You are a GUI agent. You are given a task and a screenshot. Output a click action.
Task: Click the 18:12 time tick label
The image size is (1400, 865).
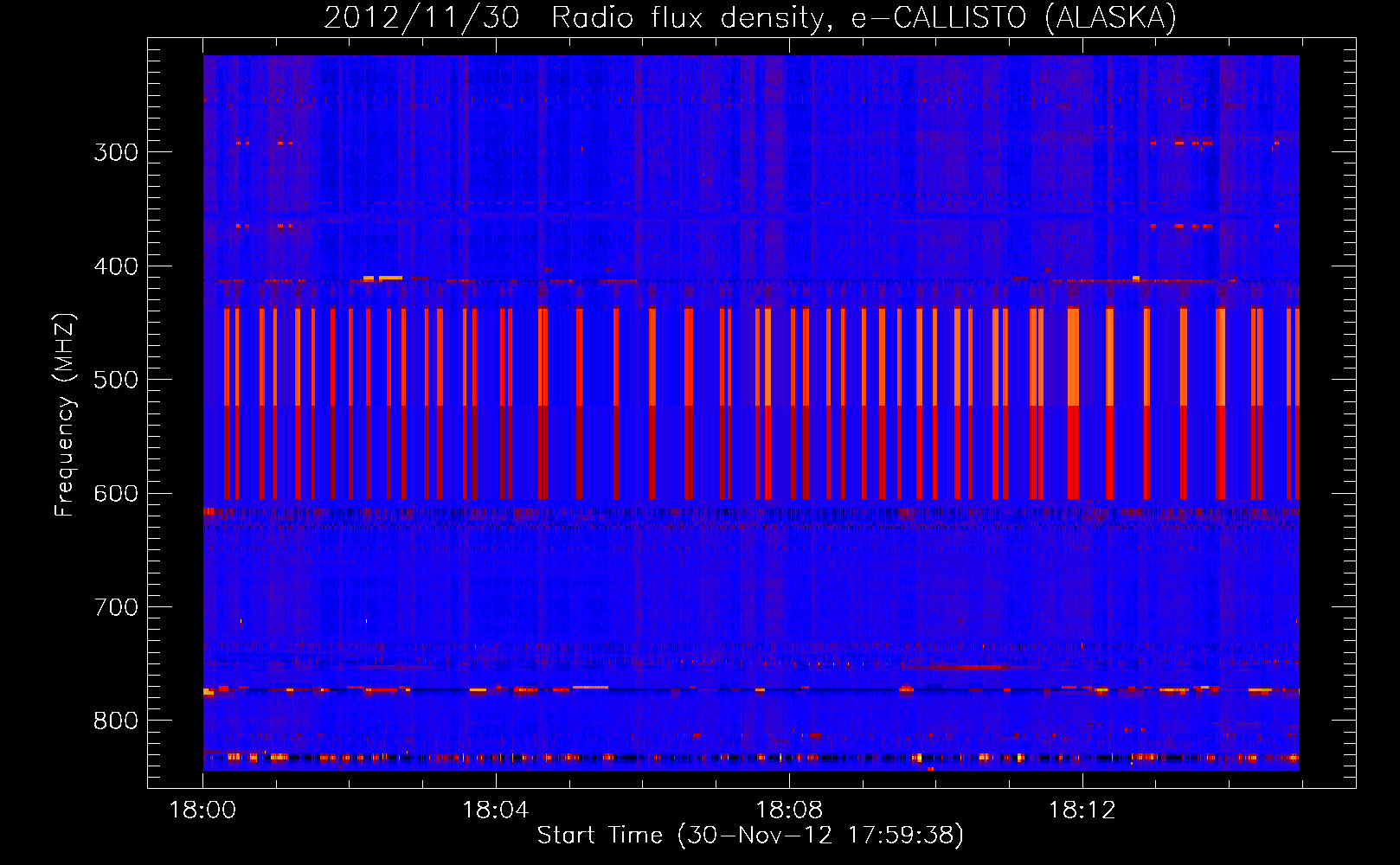click(1082, 811)
